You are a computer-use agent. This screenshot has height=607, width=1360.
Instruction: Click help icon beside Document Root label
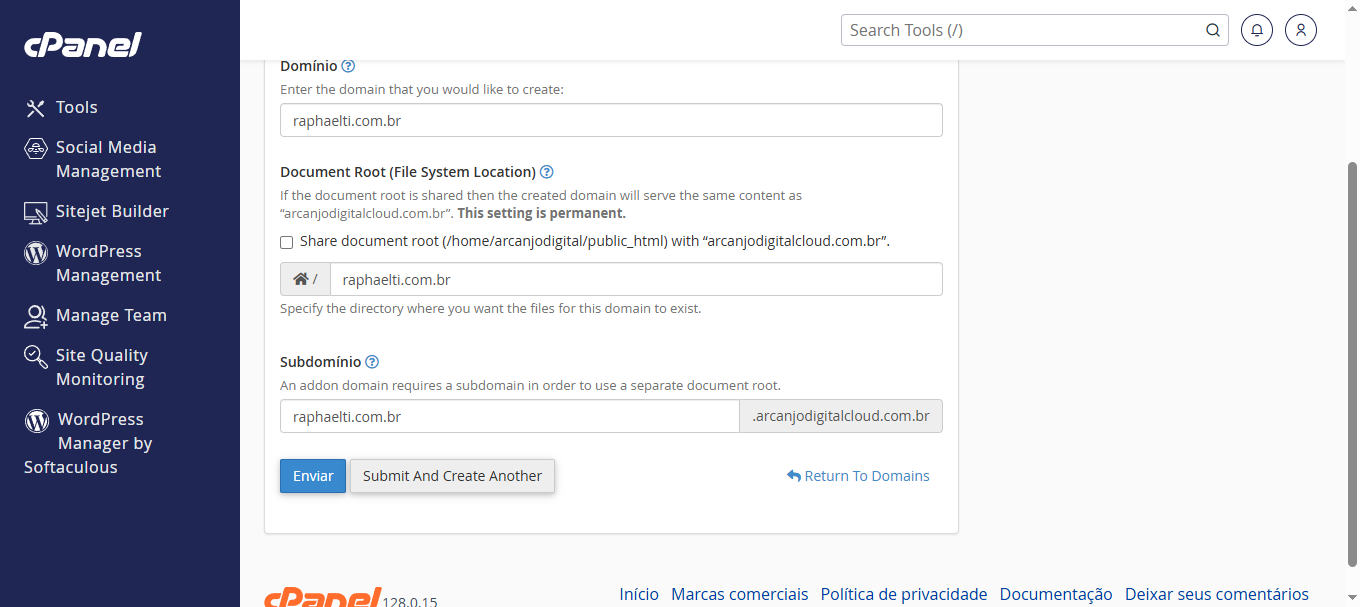tap(547, 172)
